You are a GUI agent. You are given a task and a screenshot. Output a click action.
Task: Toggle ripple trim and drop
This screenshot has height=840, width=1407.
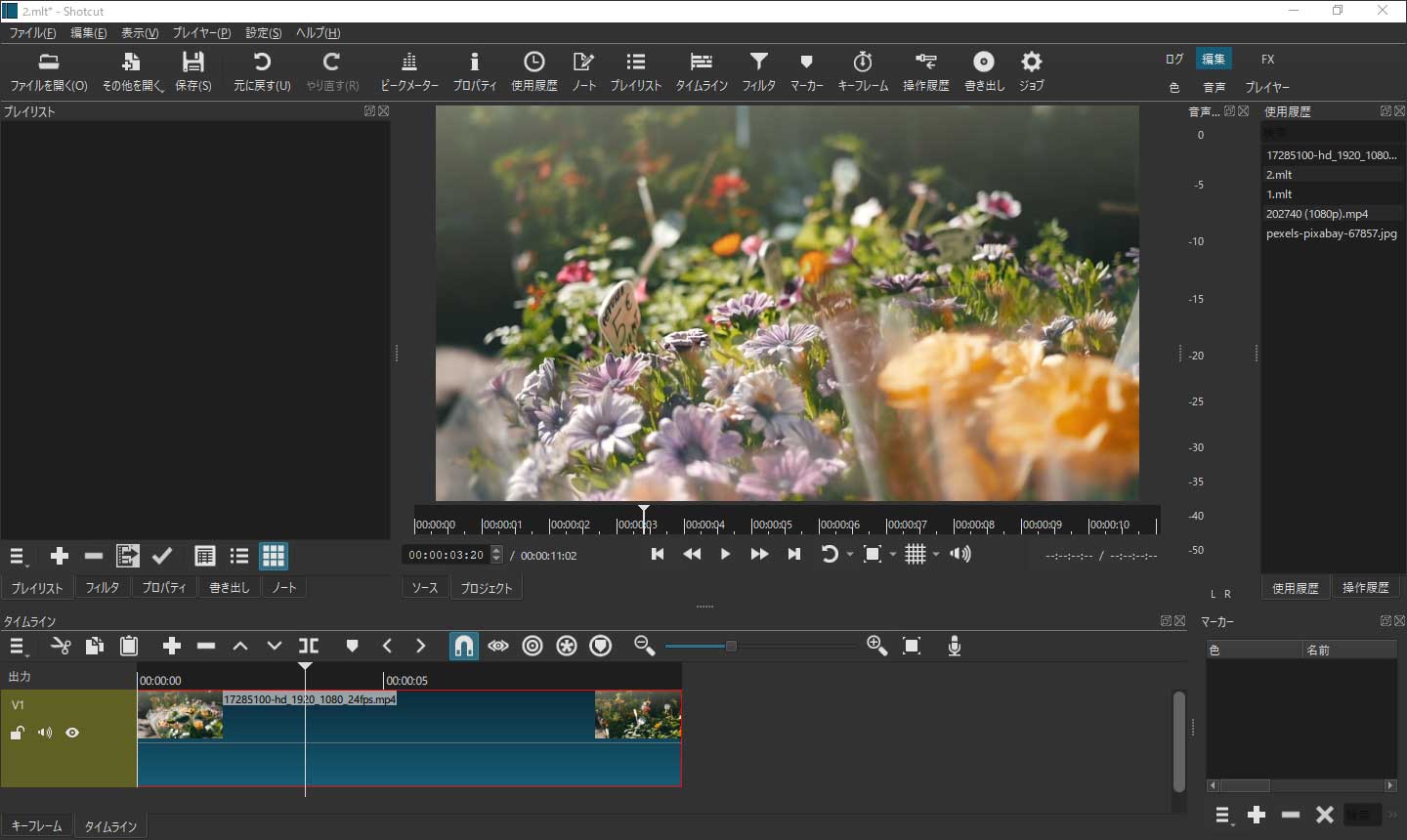533,646
